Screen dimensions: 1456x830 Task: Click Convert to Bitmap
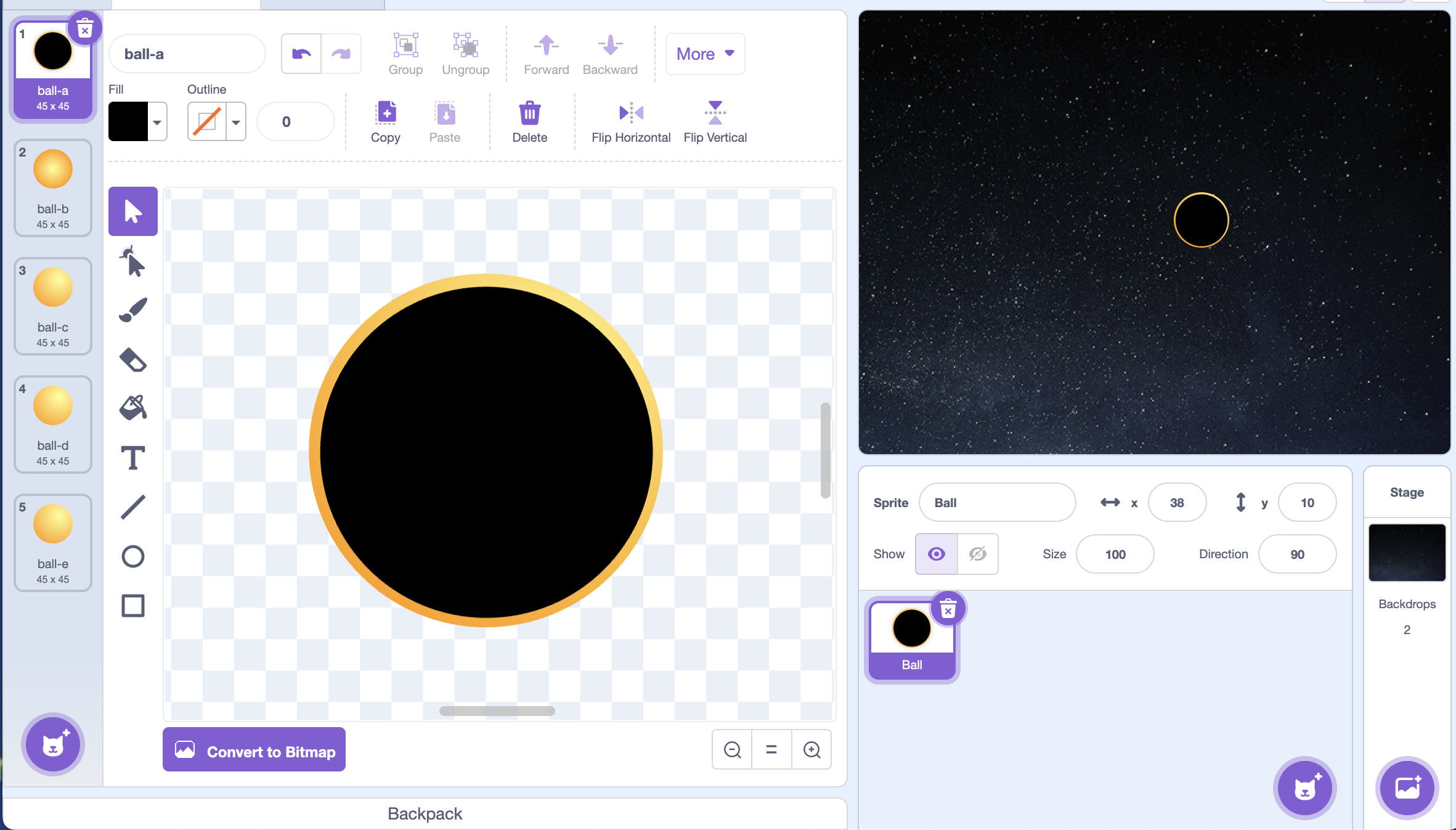coord(253,750)
